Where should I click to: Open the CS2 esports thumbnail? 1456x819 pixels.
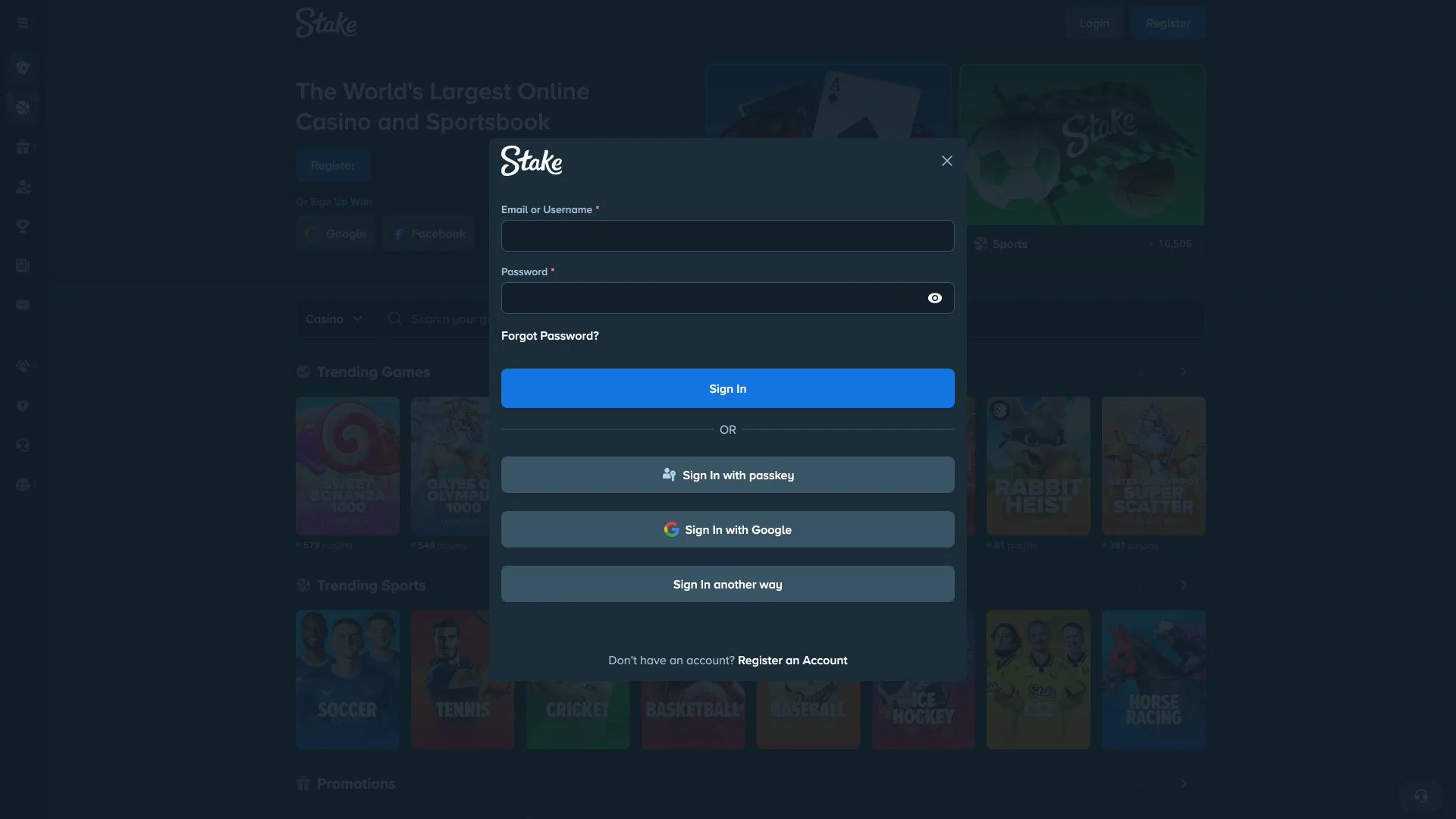tap(1038, 679)
